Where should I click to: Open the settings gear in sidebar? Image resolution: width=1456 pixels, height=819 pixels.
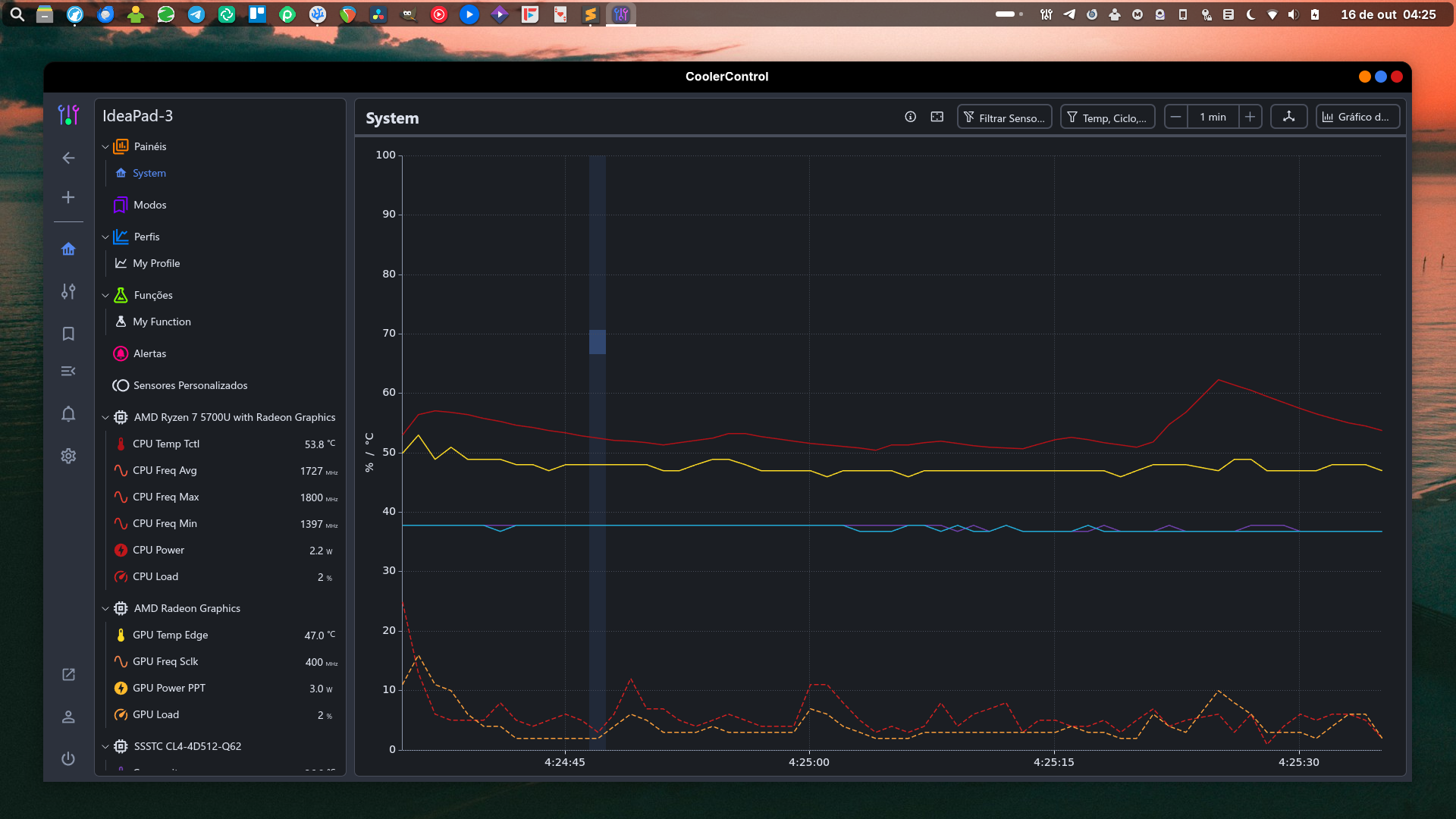coord(68,456)
